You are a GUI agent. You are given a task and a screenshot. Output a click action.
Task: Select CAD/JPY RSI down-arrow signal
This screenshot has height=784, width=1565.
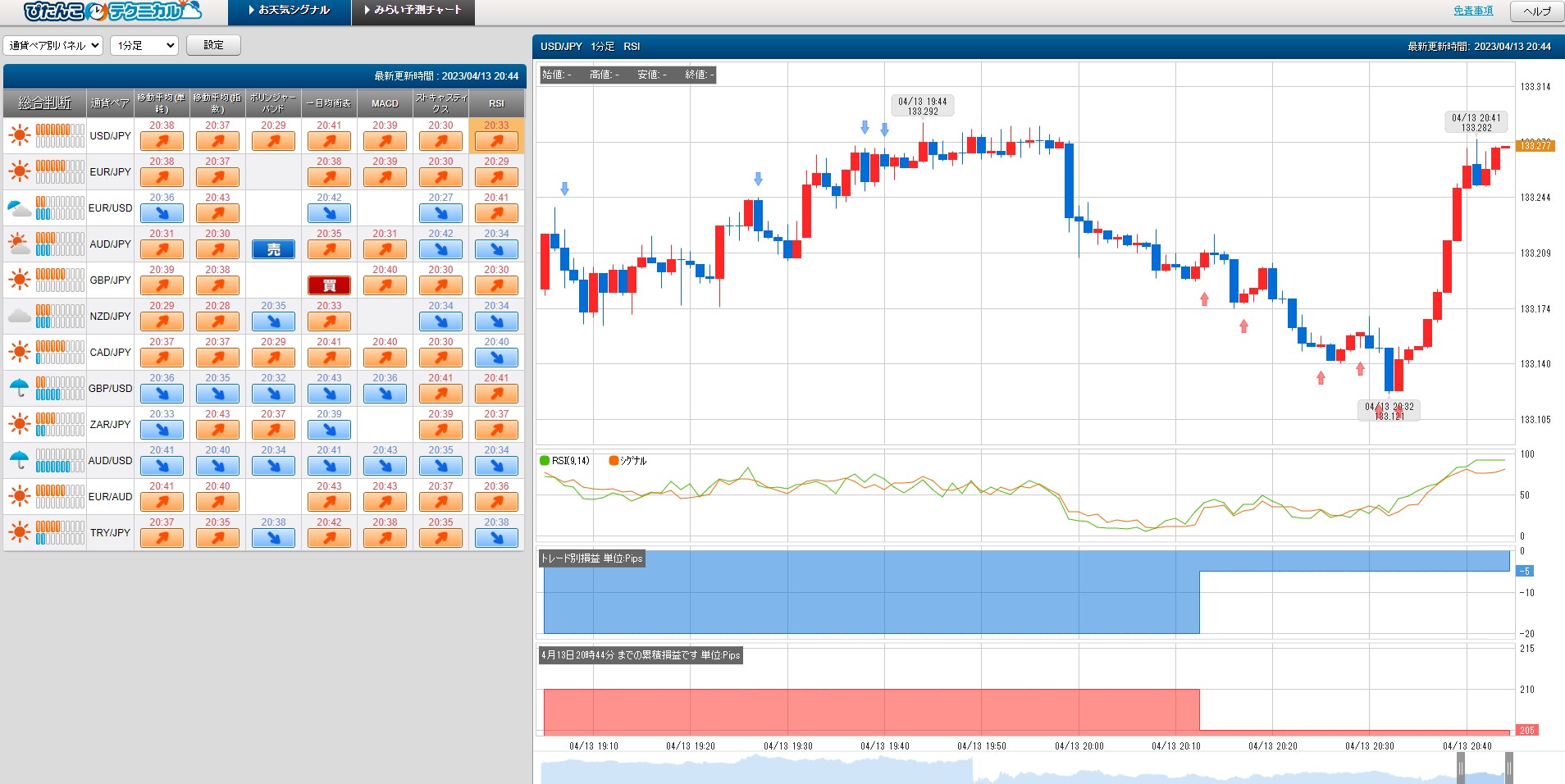tap(496, 358)
